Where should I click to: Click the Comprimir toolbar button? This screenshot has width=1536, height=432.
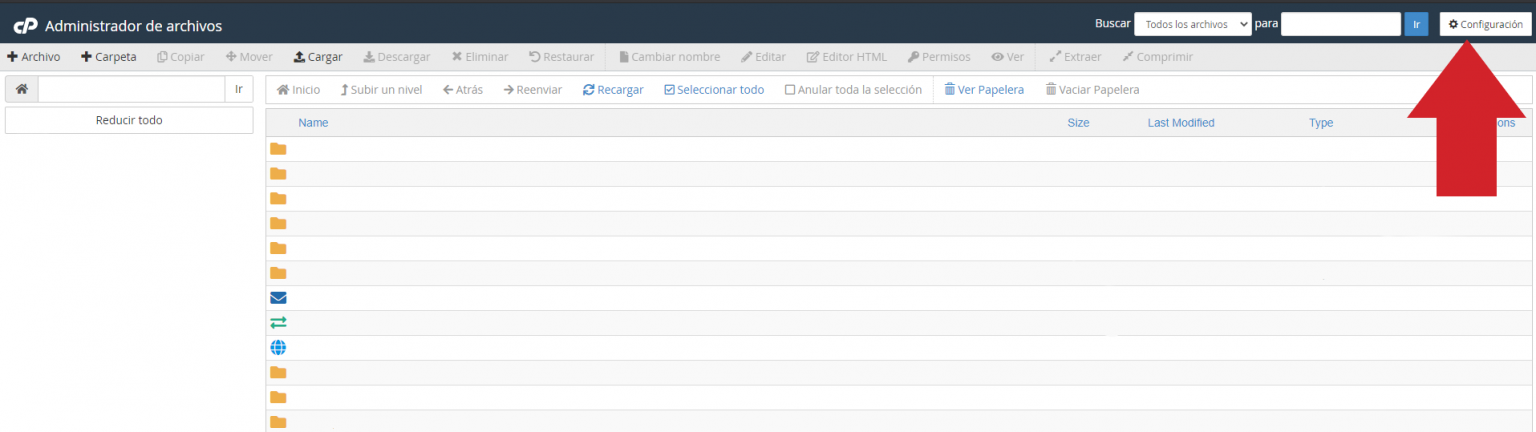(x=1157, y=57)
